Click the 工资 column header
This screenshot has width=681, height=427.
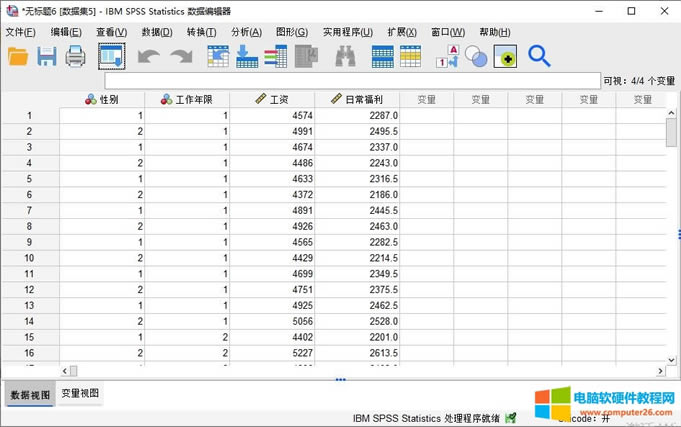272,99
